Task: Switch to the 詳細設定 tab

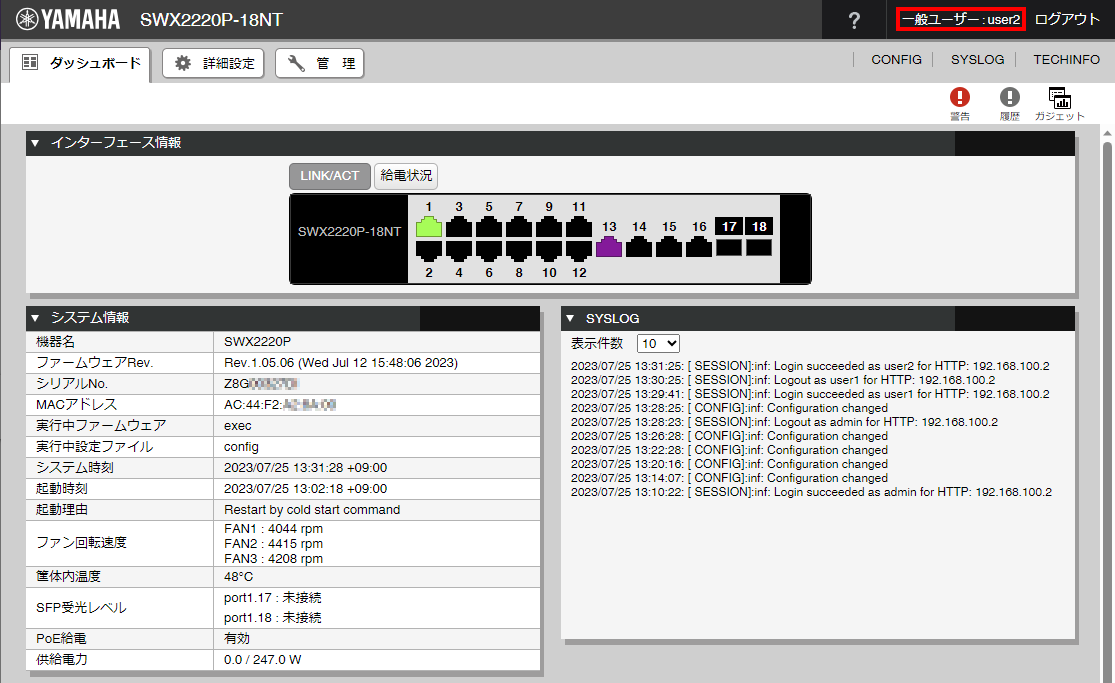Action: coord(213,64)
